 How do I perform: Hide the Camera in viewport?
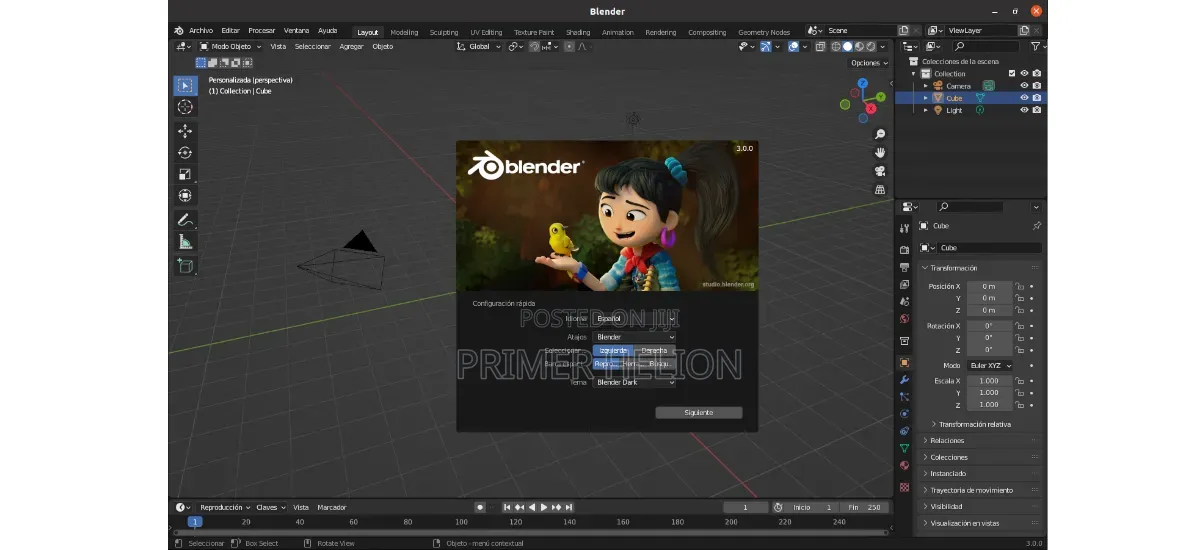pyautogui.click(x=1024, y=86)
